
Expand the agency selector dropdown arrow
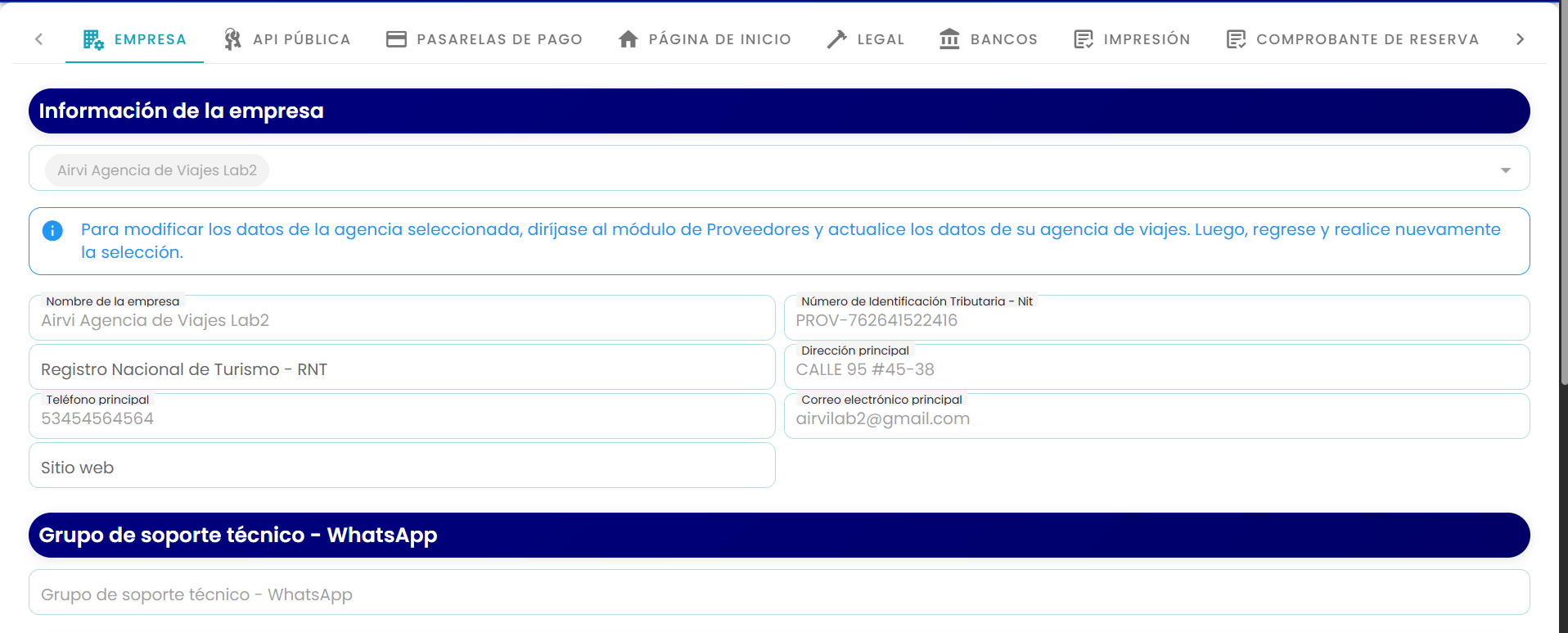pos(1505,170)
